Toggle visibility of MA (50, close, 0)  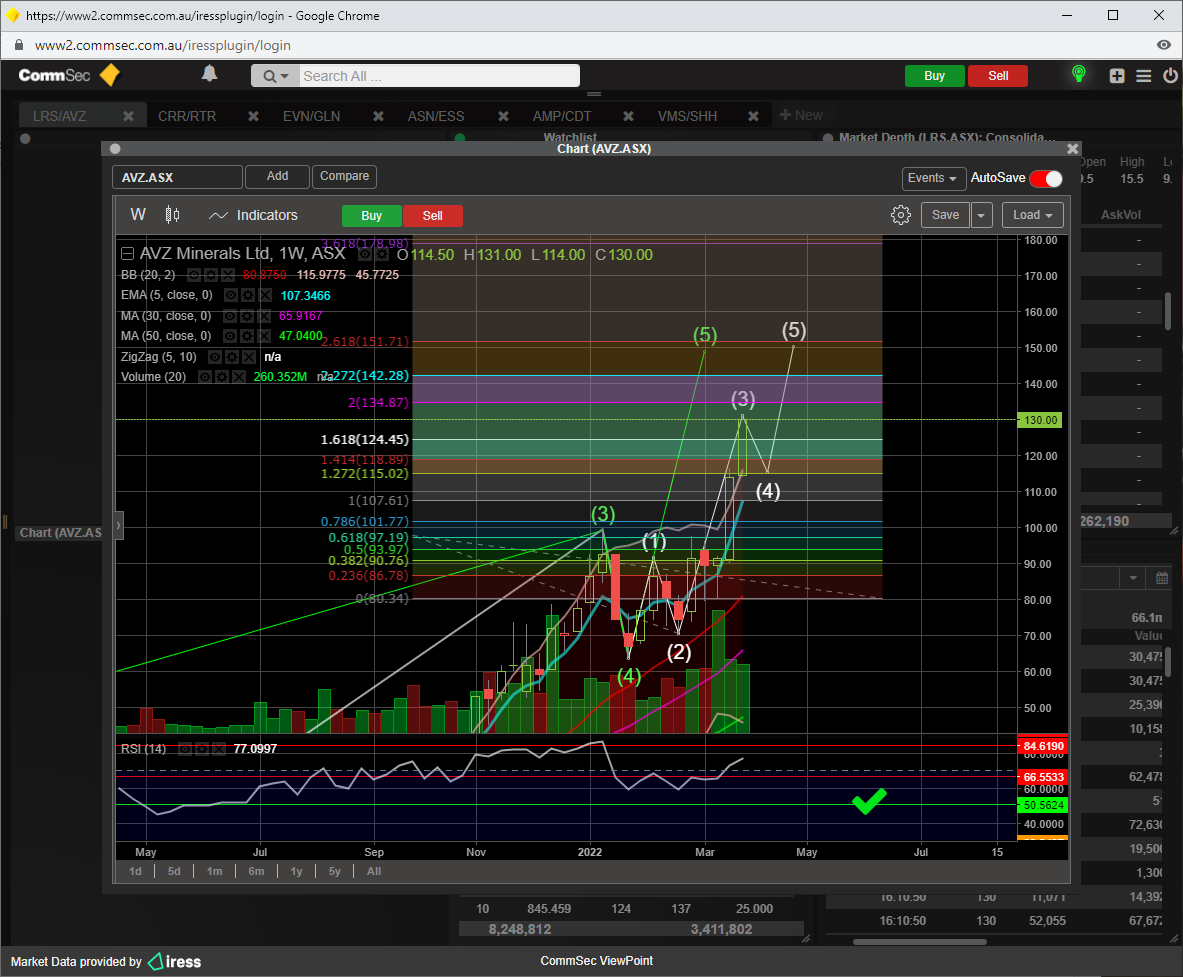230,336
